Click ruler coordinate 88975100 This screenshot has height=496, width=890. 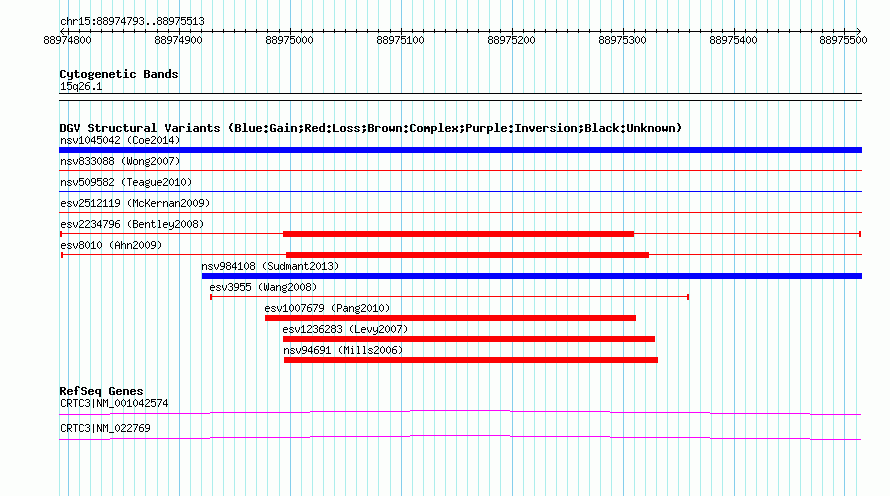point(400,40)
